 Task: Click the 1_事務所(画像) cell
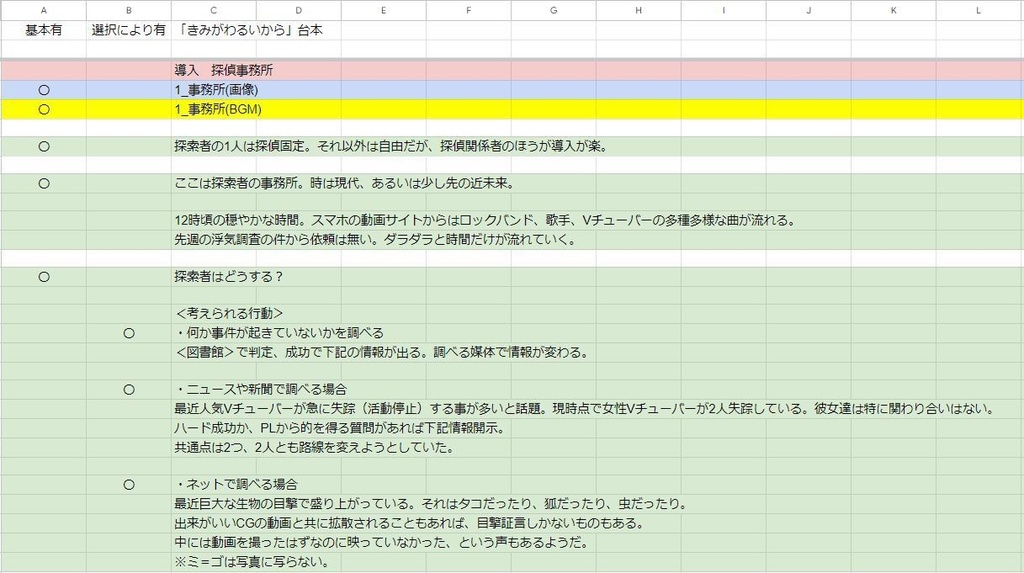(216, 90)
